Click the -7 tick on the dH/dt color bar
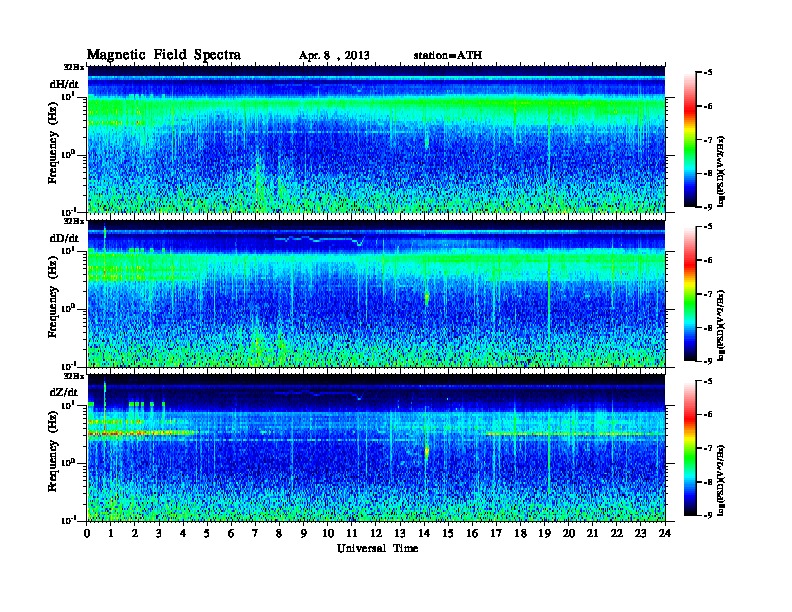This screenshot has height=612, width=792. [707, 140]
